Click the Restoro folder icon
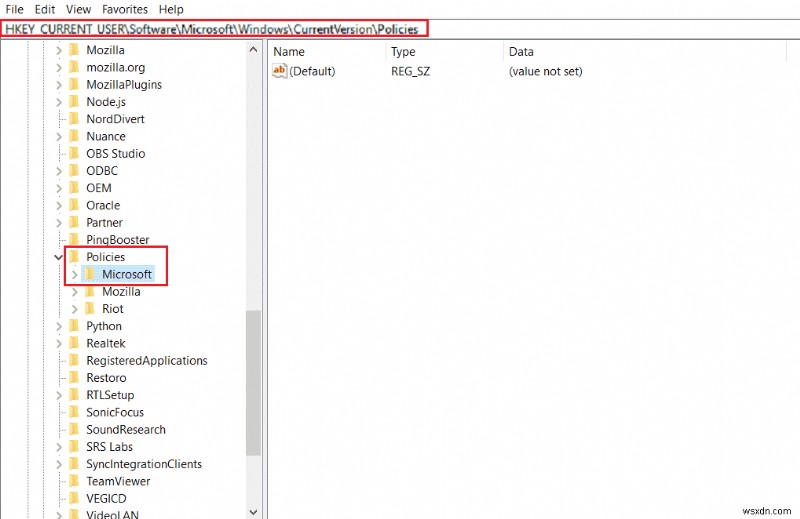The image size is (800, 519). pos(74,378)
